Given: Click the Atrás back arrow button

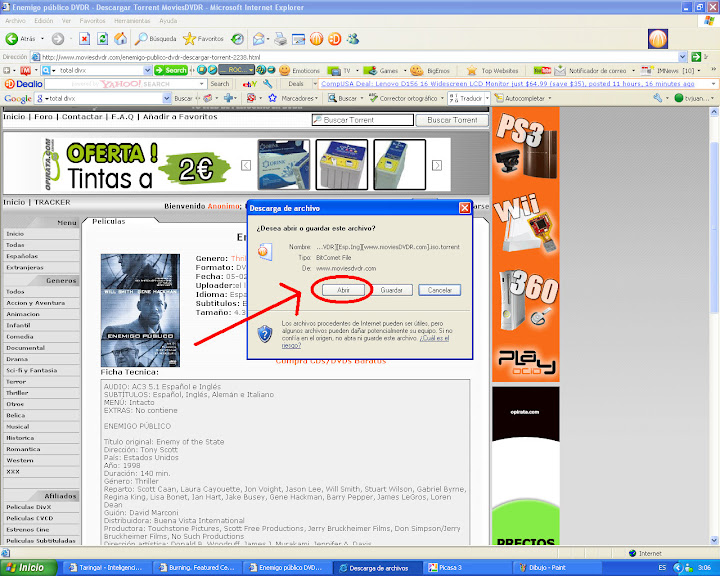Looking at the screenshot, I should [x=12, y=39].
